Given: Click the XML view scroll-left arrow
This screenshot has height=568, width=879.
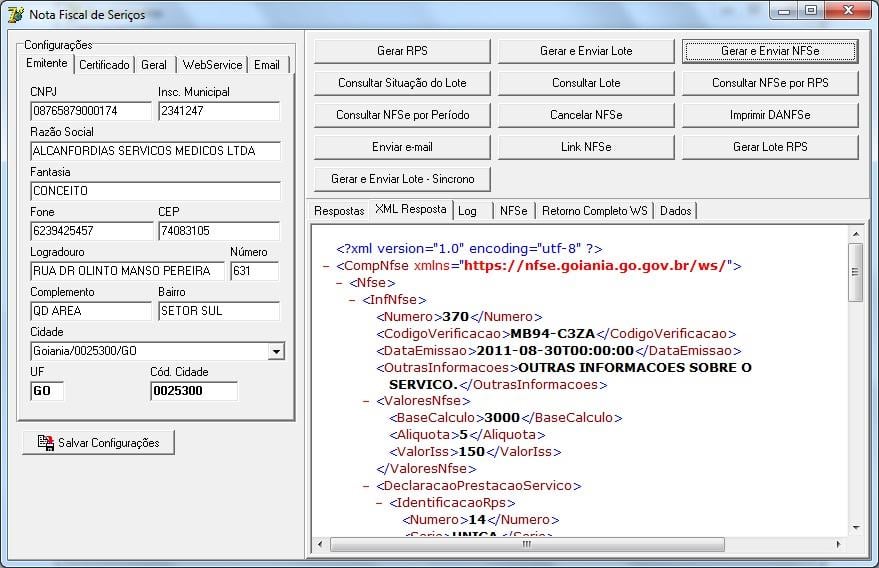Looking at the screenshot, I should tap(320, 544).
